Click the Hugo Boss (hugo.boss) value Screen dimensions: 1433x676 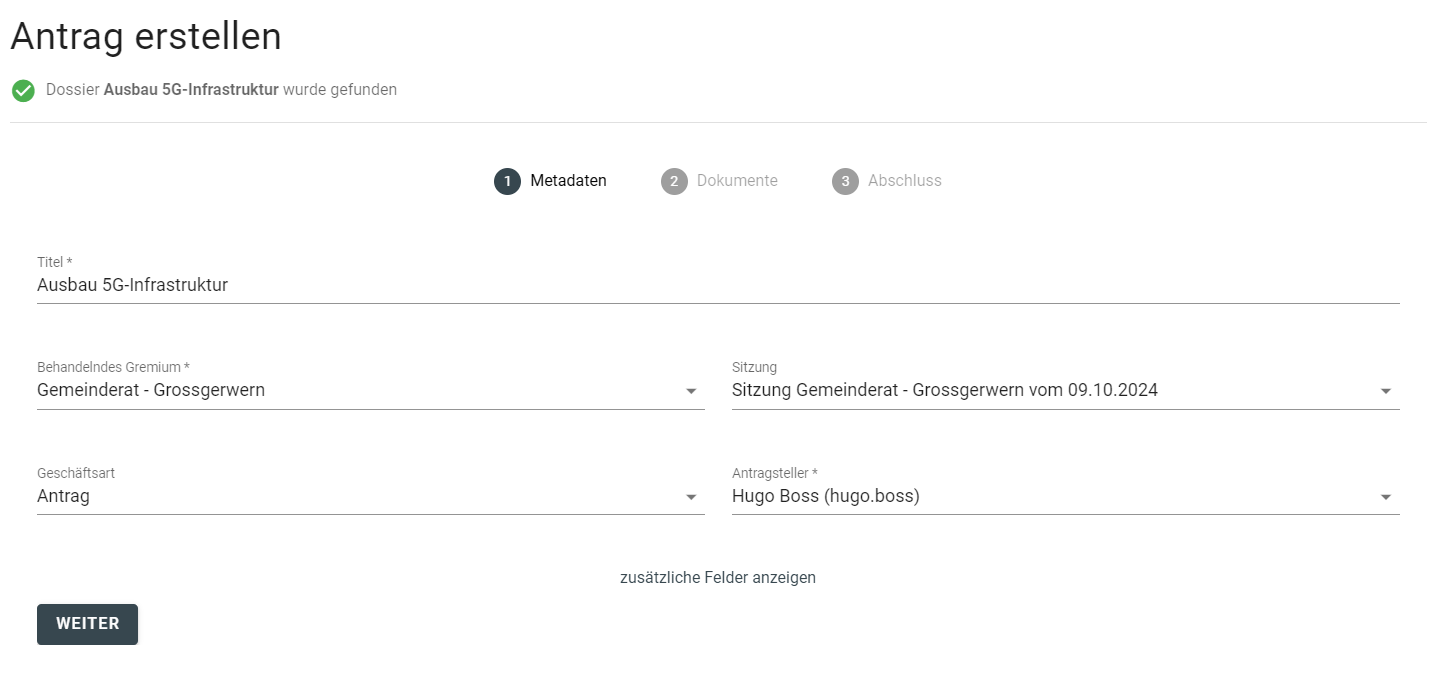[x=825, y=496]
